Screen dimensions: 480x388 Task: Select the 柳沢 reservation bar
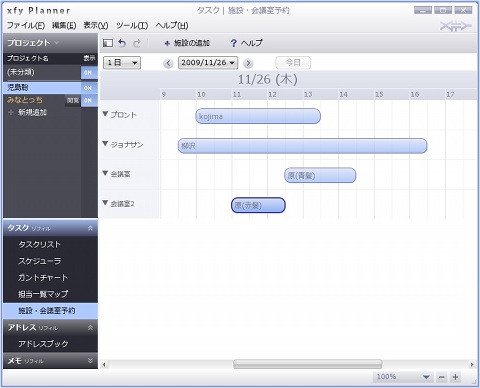(302, 146)
